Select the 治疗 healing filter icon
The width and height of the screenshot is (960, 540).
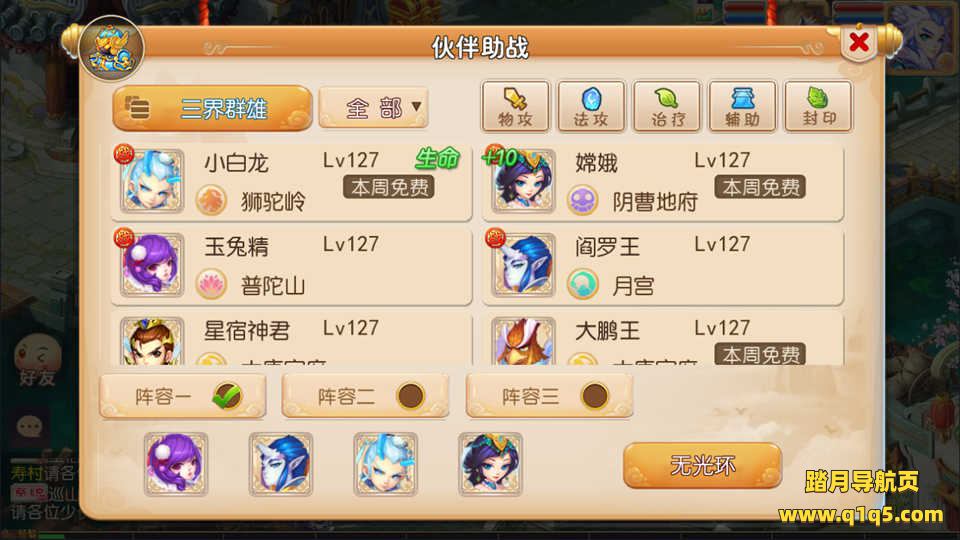click(x=667, y=107)
